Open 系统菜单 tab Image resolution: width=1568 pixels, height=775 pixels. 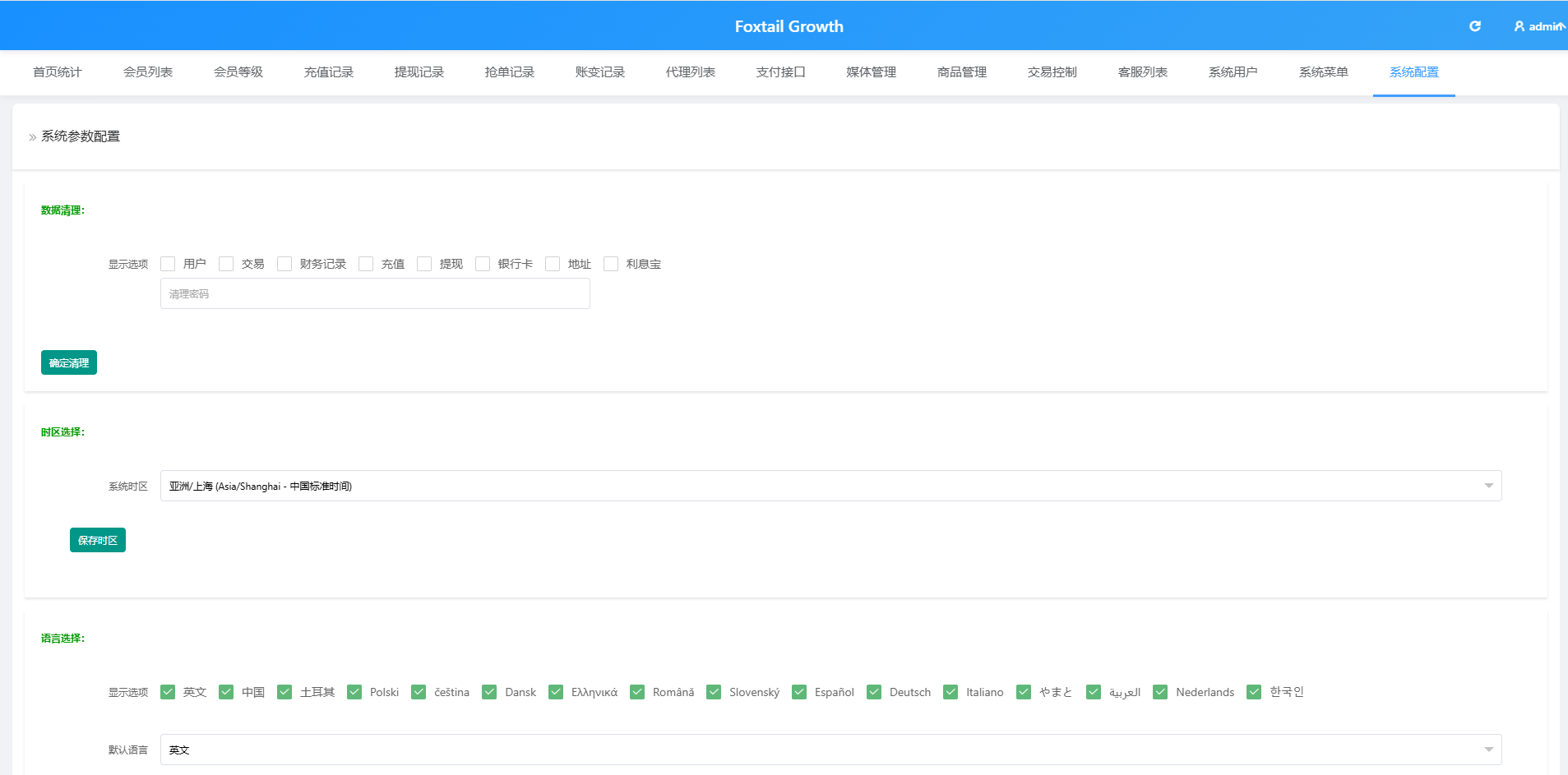pos(1324,72)
